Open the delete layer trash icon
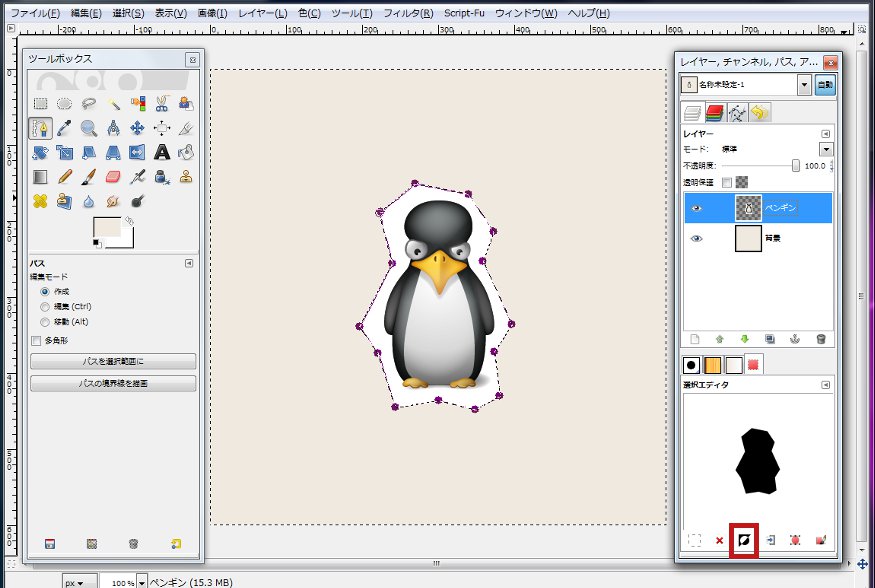The width and height of the screenshot is (875, 588). click(820, 338)
